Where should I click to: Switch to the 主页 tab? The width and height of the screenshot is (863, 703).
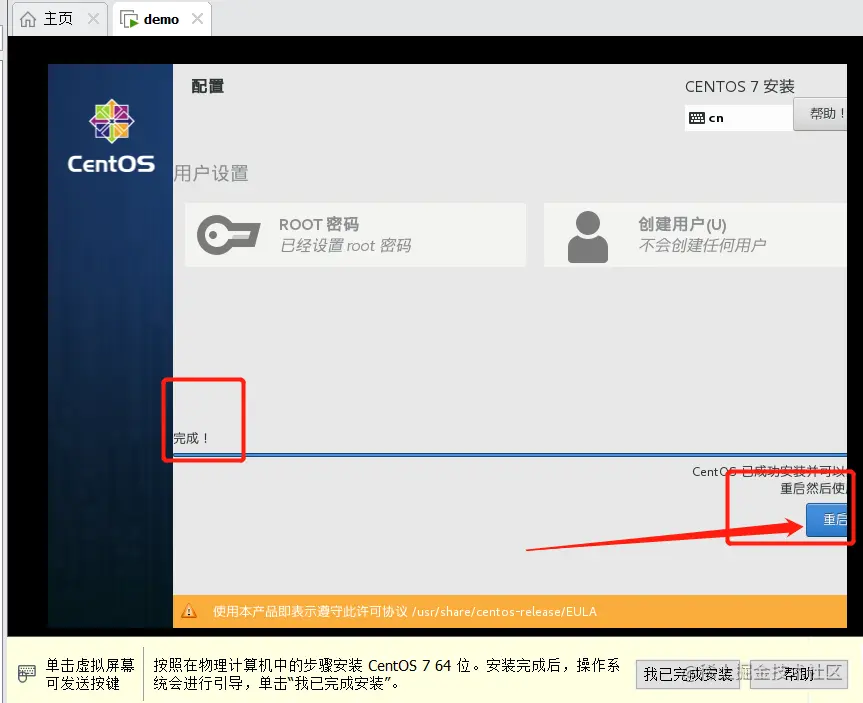[x=59, y=19]
